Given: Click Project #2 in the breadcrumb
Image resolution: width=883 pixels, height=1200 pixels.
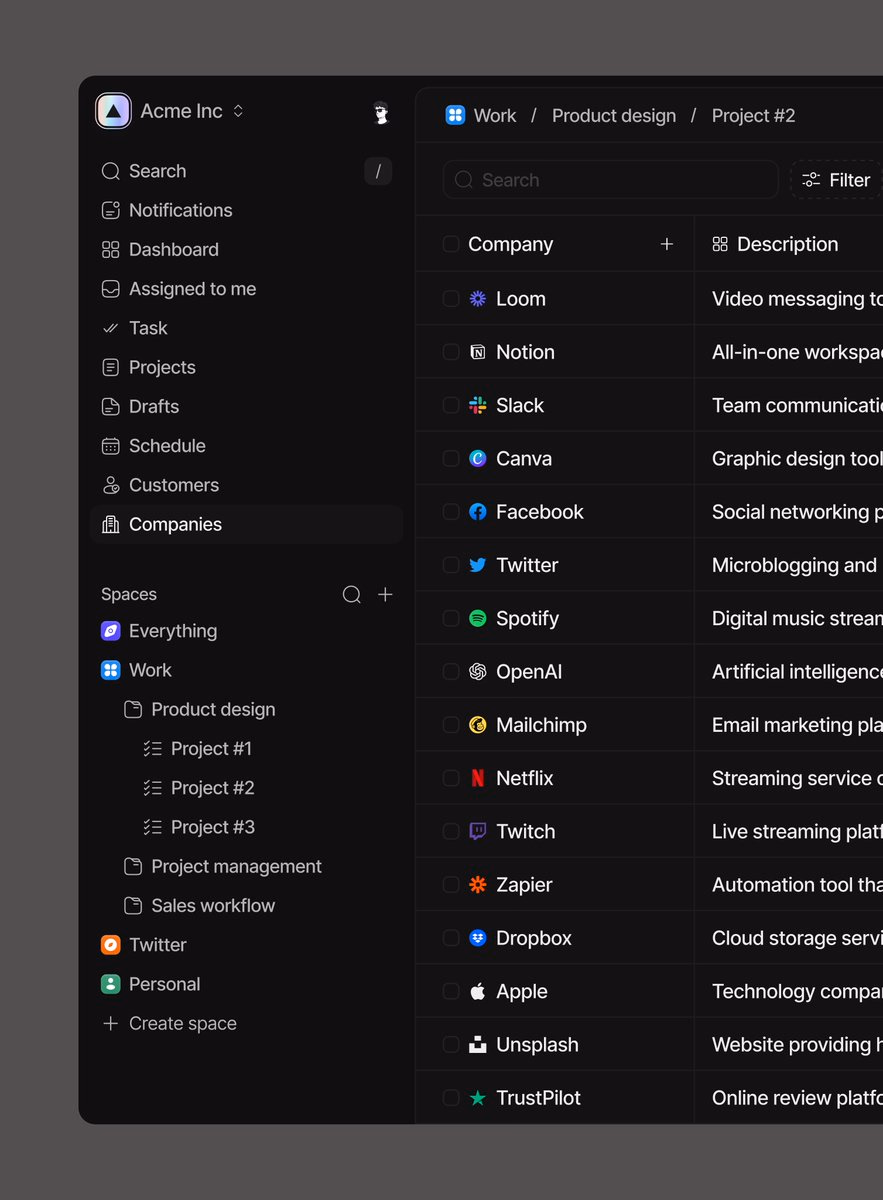Looking at the screenshot, I should pos(753,116).
